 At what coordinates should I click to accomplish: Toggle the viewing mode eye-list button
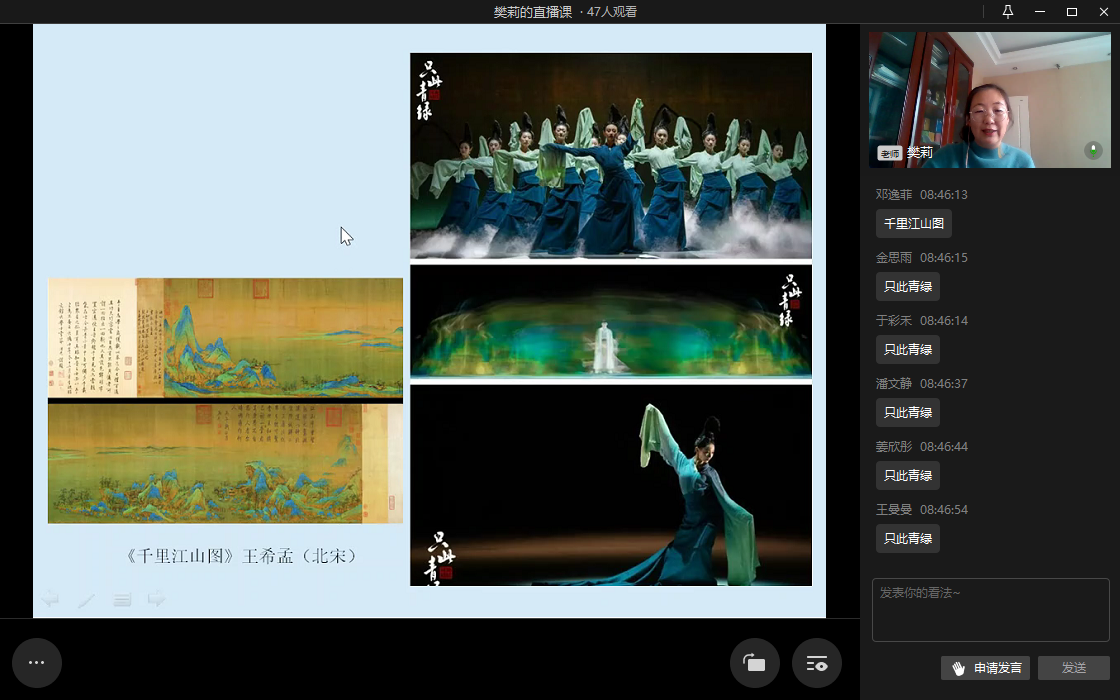point(816,663)
